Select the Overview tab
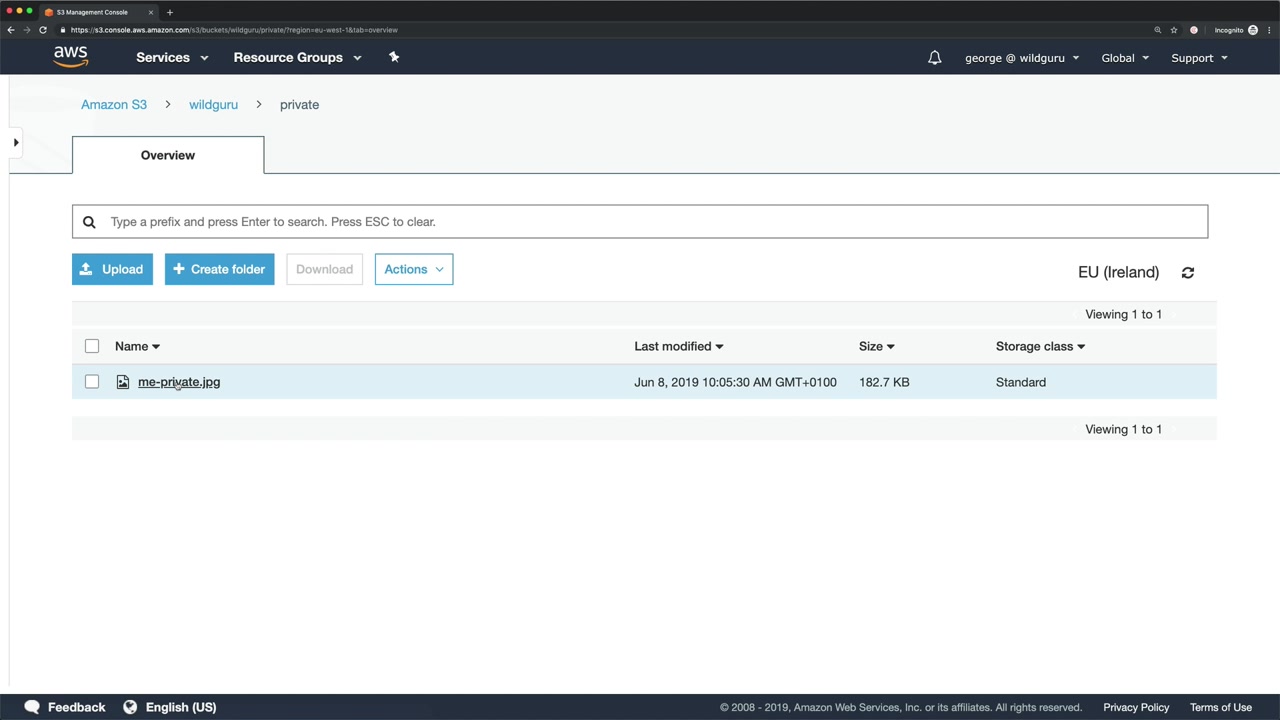Viewport: 1280px width, 720px height. [x=168, y=155]
